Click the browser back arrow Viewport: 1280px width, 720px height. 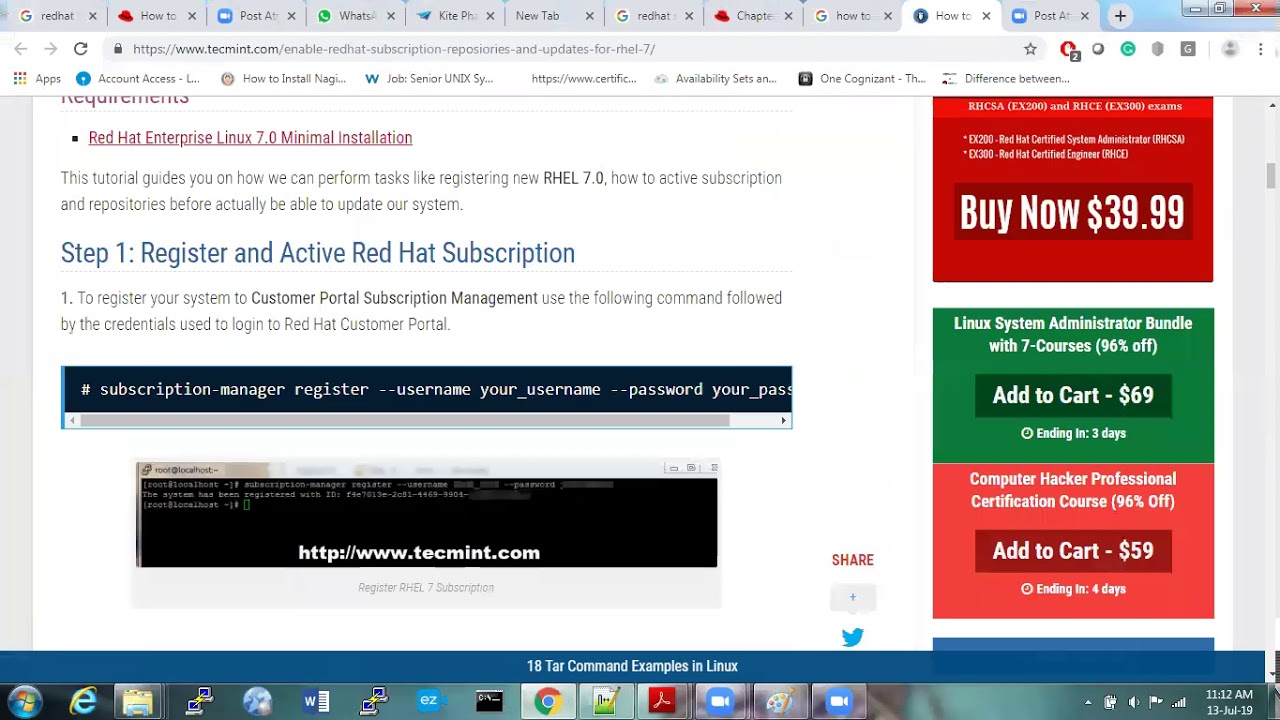tap(21, 49)
